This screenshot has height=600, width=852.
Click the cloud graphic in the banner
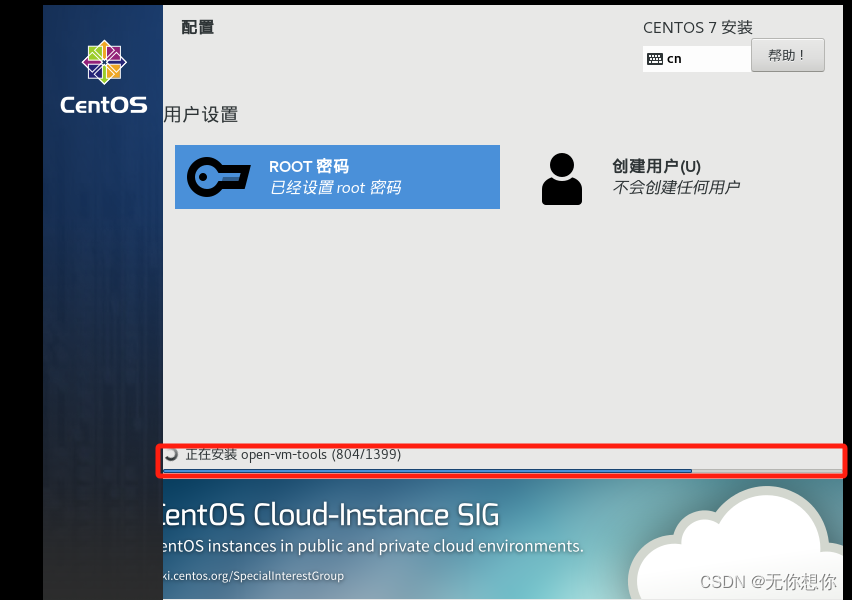736,543
